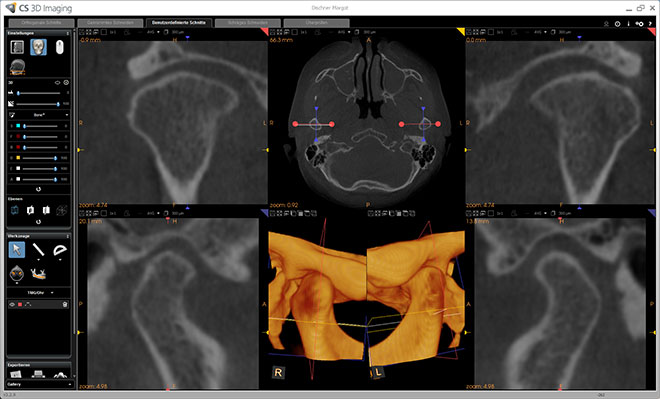Viewport: 660px width, 399px height.
Task: Open the airway head tool icon
Action: click(x=17, y=274)
